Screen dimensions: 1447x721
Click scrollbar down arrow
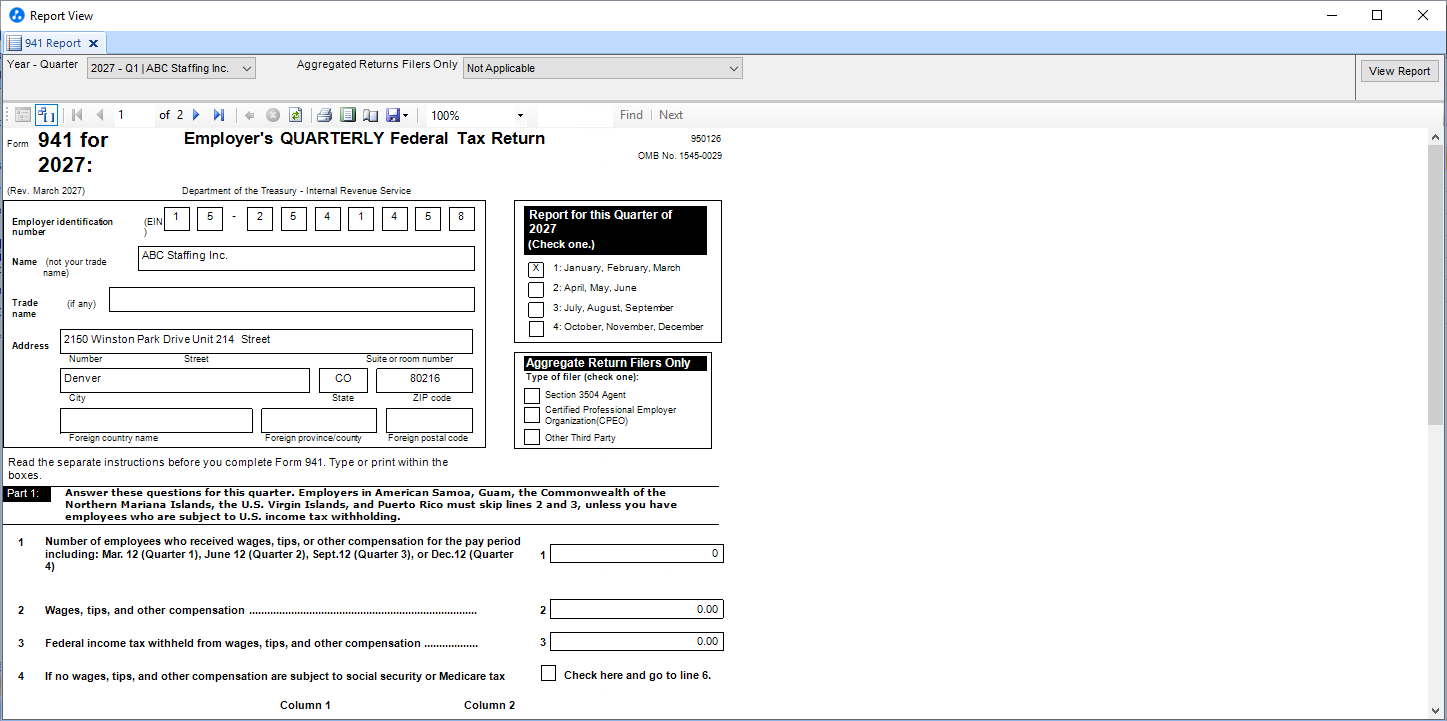1435,711
